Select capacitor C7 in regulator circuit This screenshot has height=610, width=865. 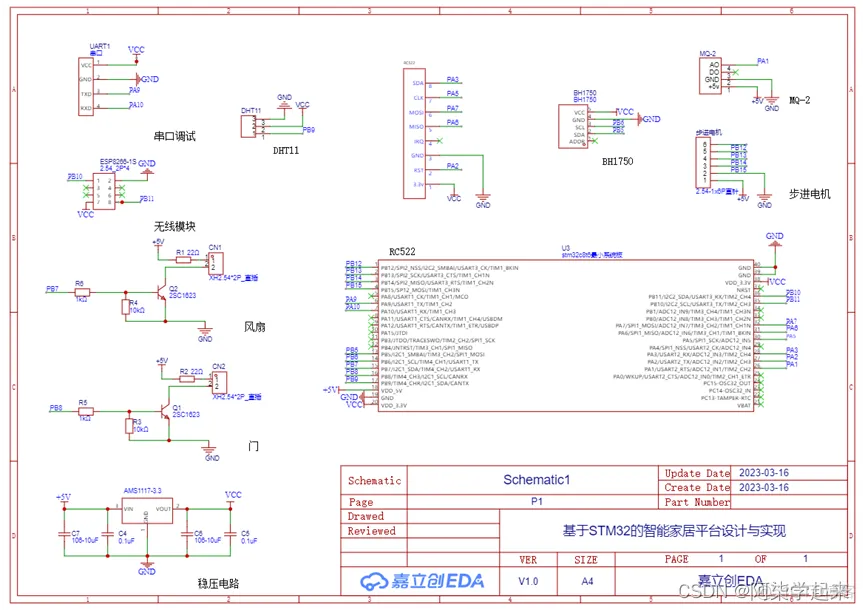[x=65, y=533]
